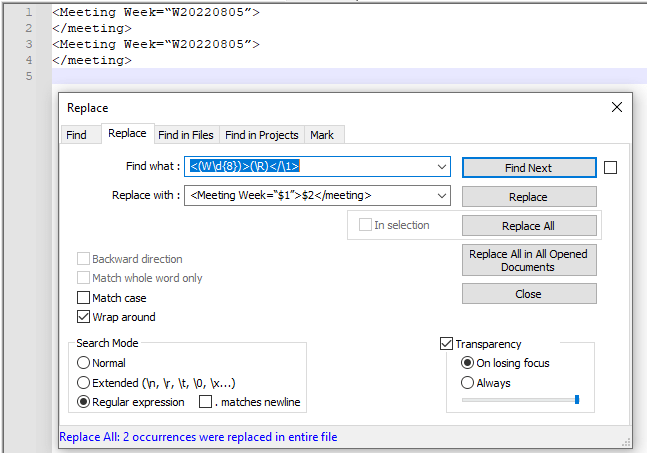Toggle Match whole word only checkbox
Image resolution: width=647 pixels, height=453 pixels.
click(x=83, y=278)
